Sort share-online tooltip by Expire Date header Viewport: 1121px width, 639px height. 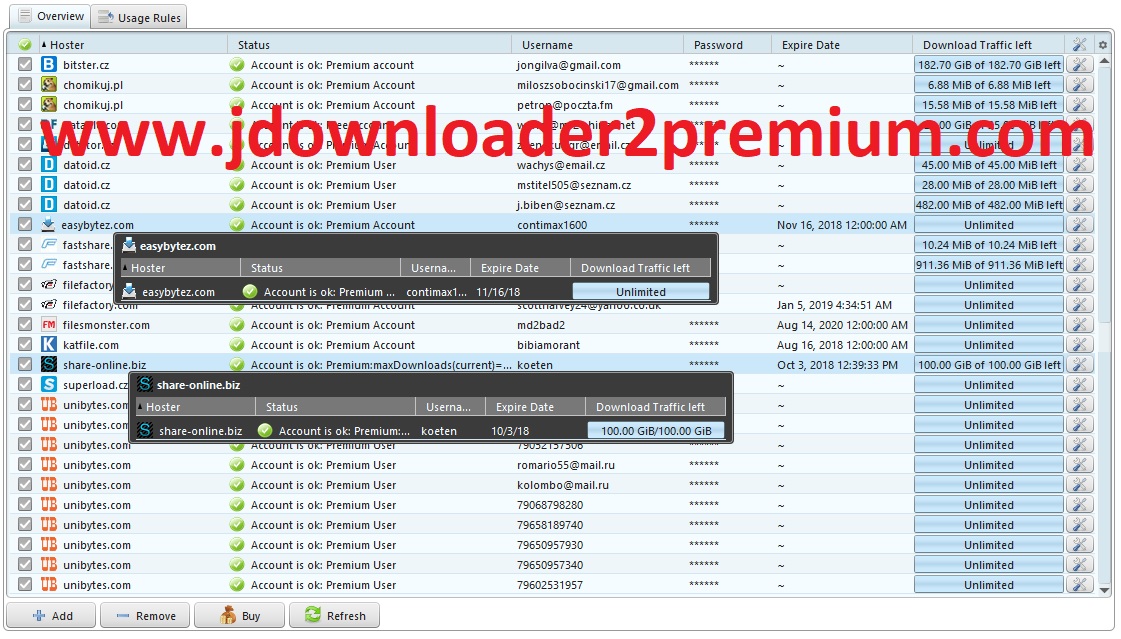[535, 407]
